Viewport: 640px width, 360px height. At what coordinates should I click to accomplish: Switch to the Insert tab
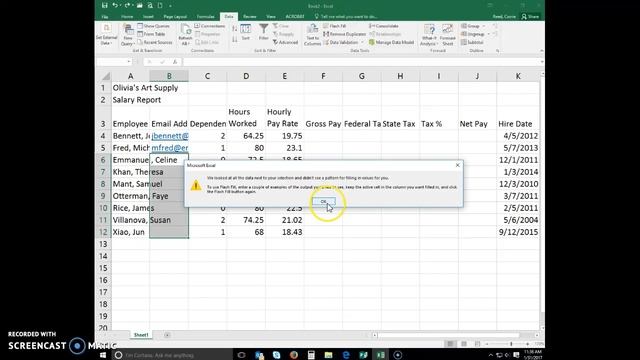[148, 17]
